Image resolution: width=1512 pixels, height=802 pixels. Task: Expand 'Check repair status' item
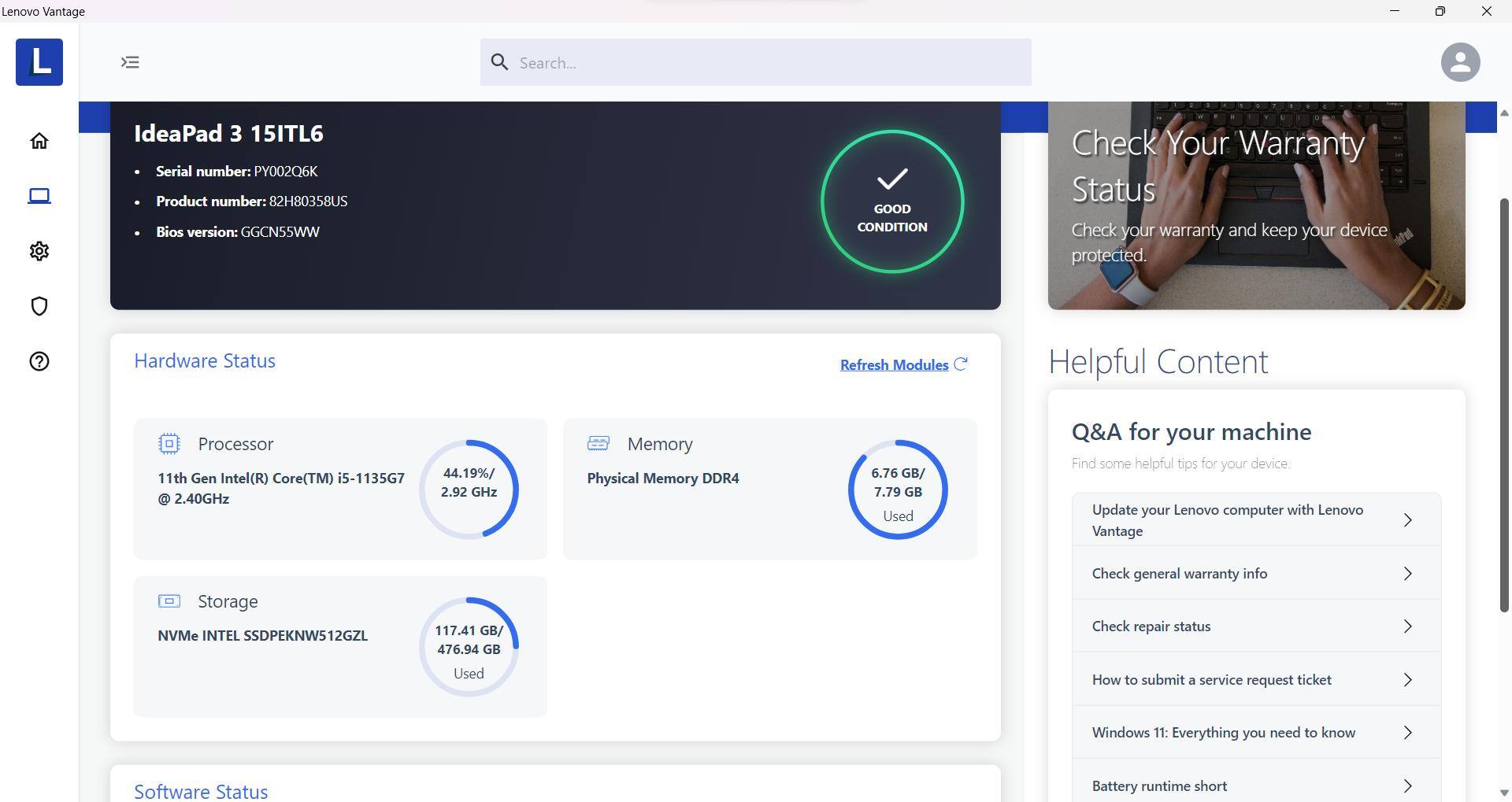(1255, 626)
